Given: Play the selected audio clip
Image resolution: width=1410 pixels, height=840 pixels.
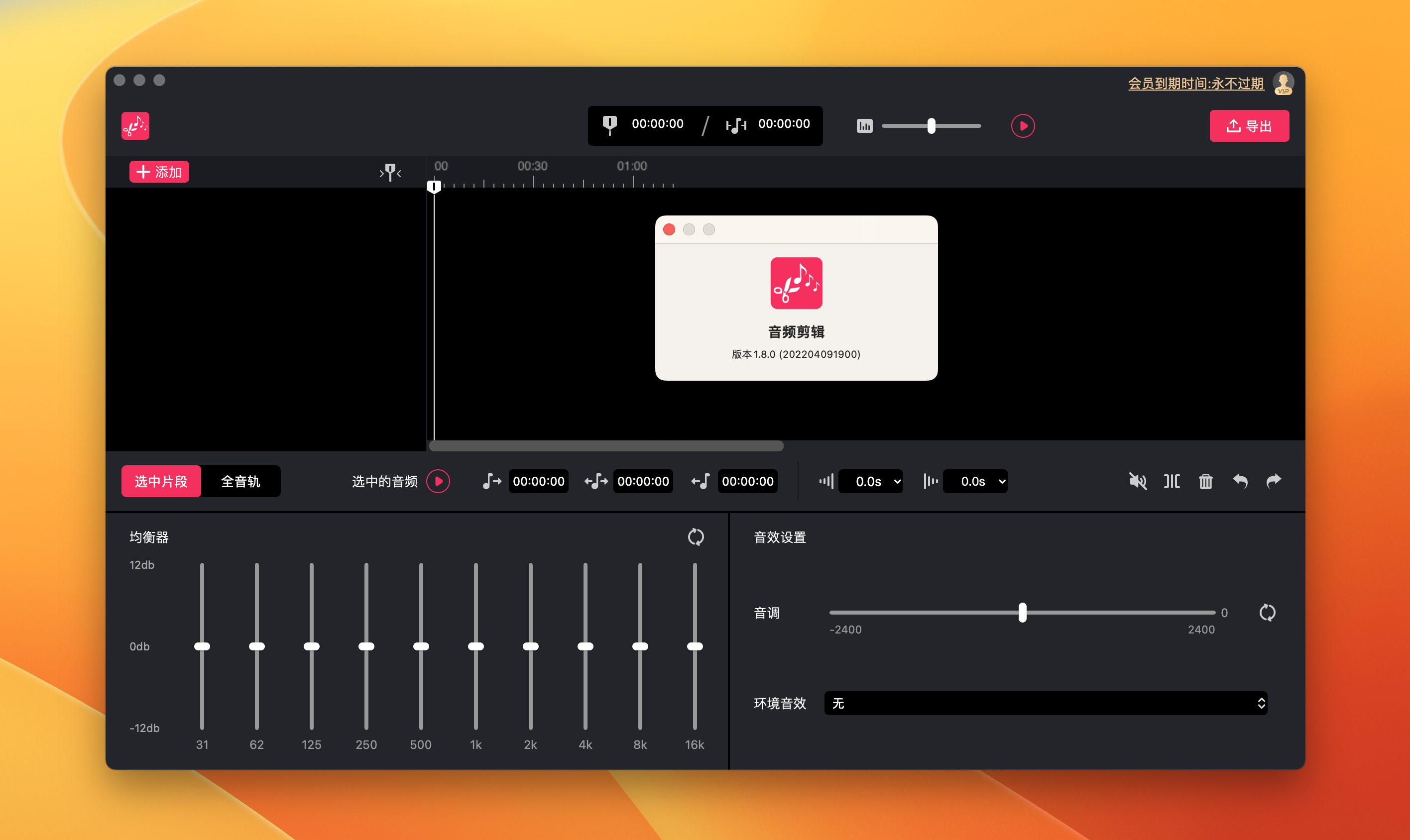Looking at the screenshot, I should point(438,481).
